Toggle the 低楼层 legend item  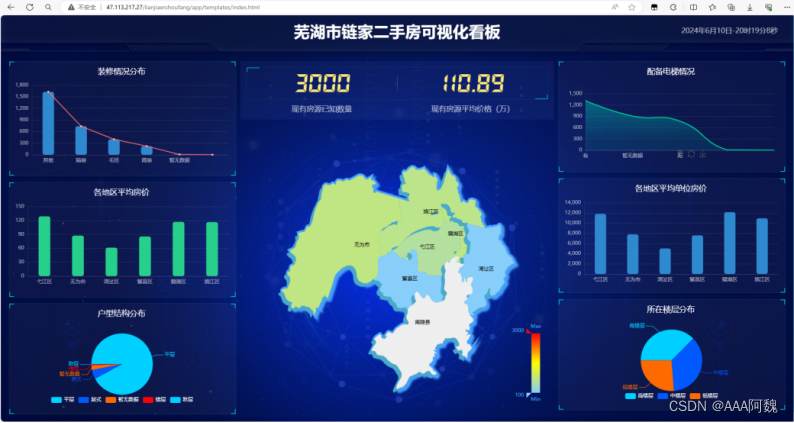(703, 395)
